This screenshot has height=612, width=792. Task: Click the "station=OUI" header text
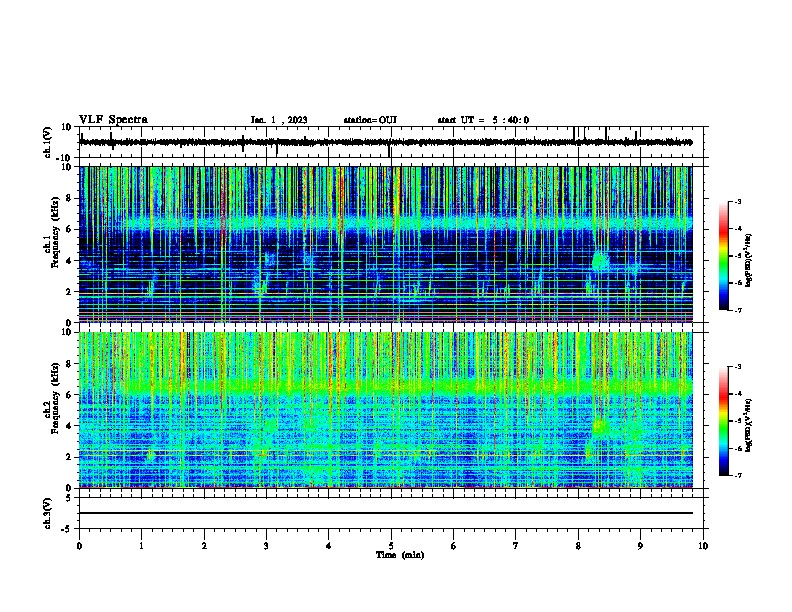370,120
